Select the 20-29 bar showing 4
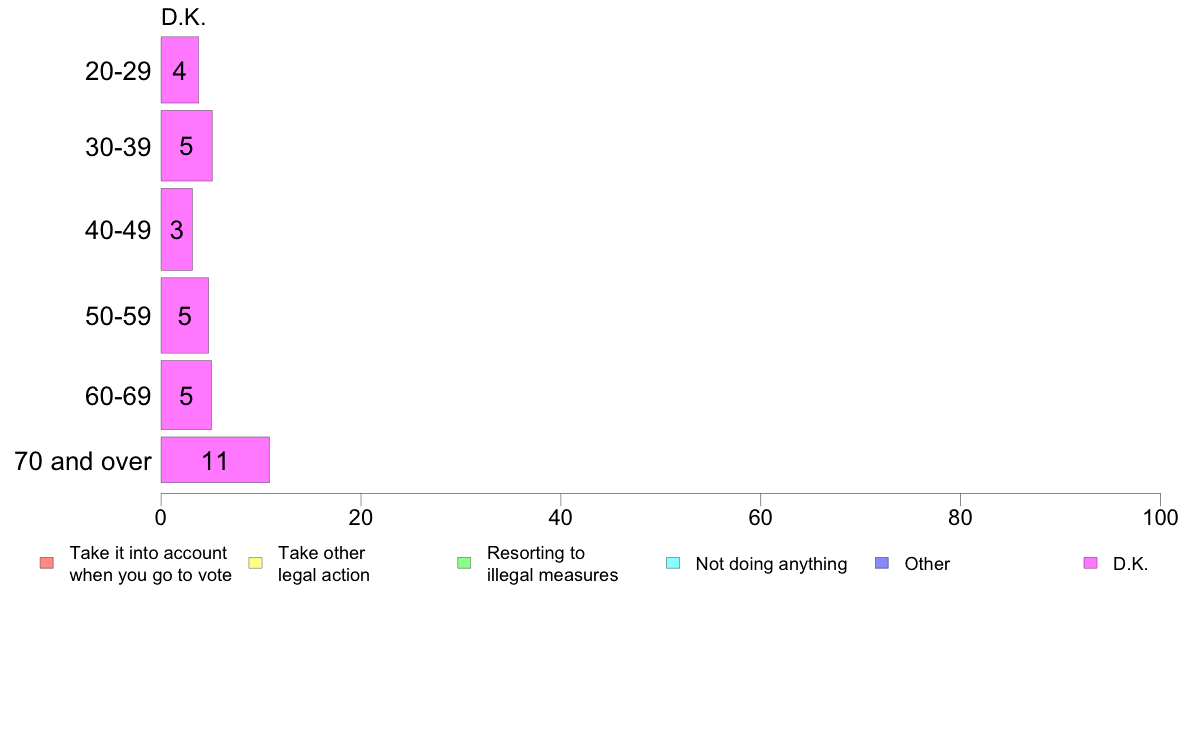The width and height of the screenshot is (1188, 736). (x=180, y=70)
